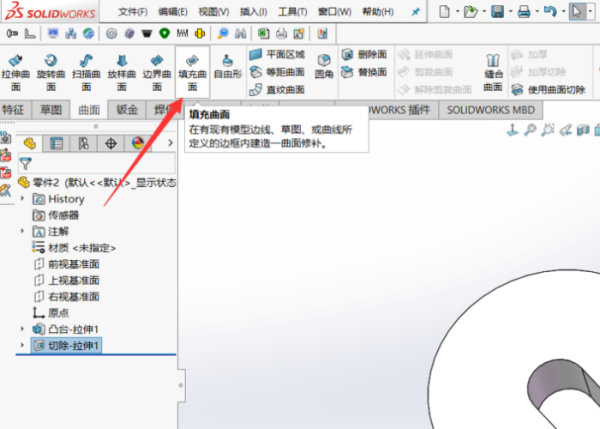Viewport: 600px width, 429px height.
Task: Select the 放样曲面 lofted surface tool
Action: 122,72
